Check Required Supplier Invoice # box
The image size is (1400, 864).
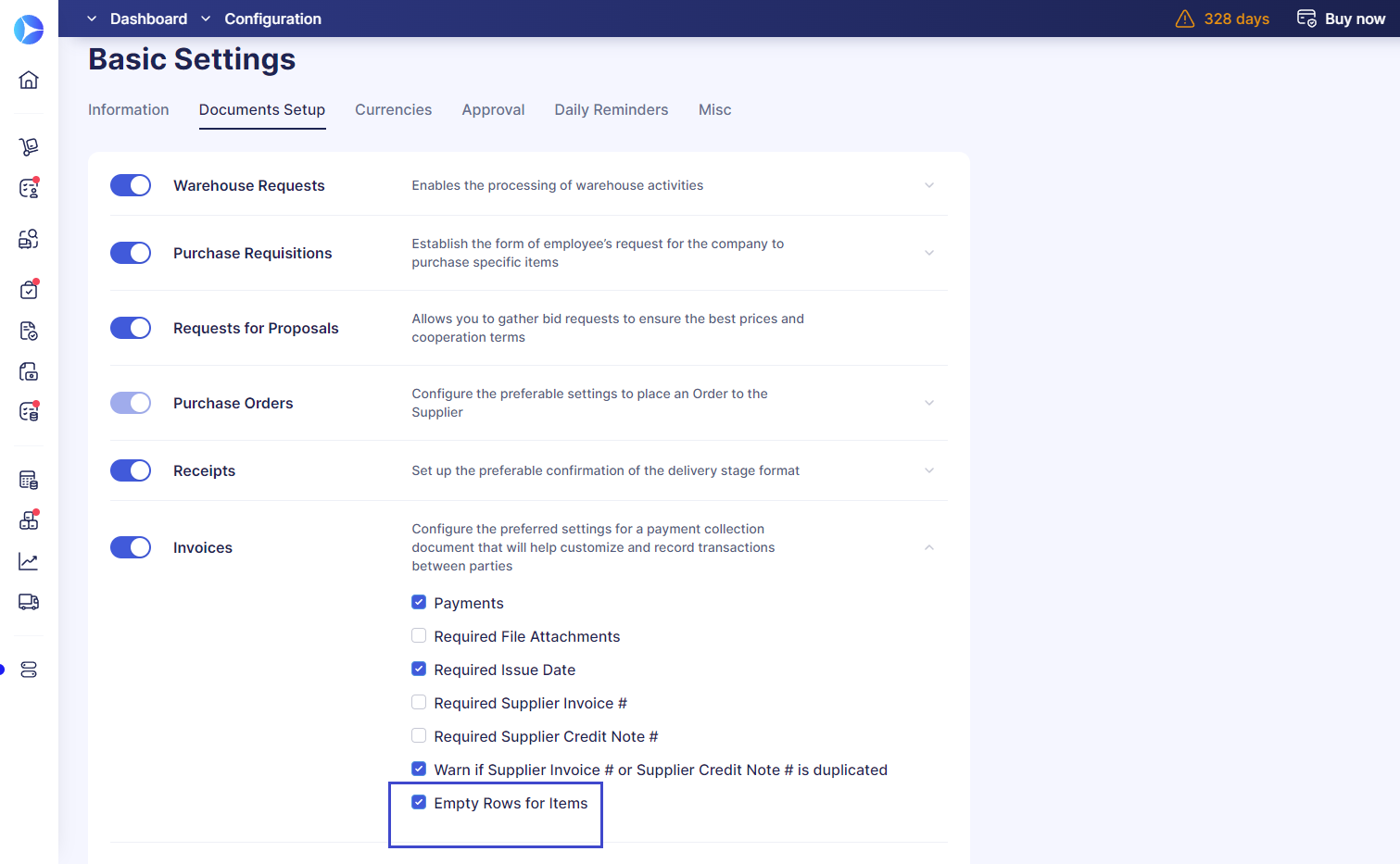point(419,703)
